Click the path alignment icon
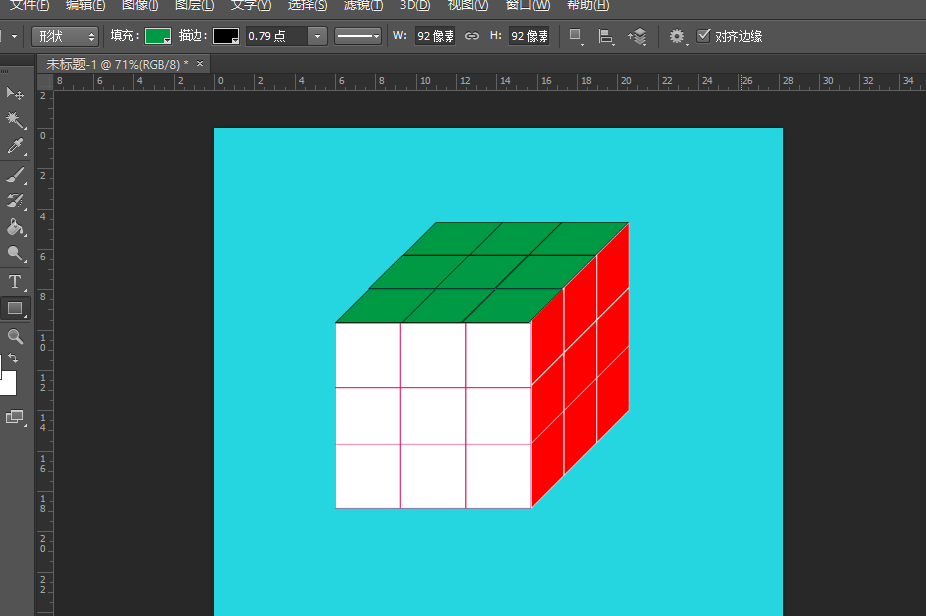Screen dimensions: 926x616 coord(605,37)
